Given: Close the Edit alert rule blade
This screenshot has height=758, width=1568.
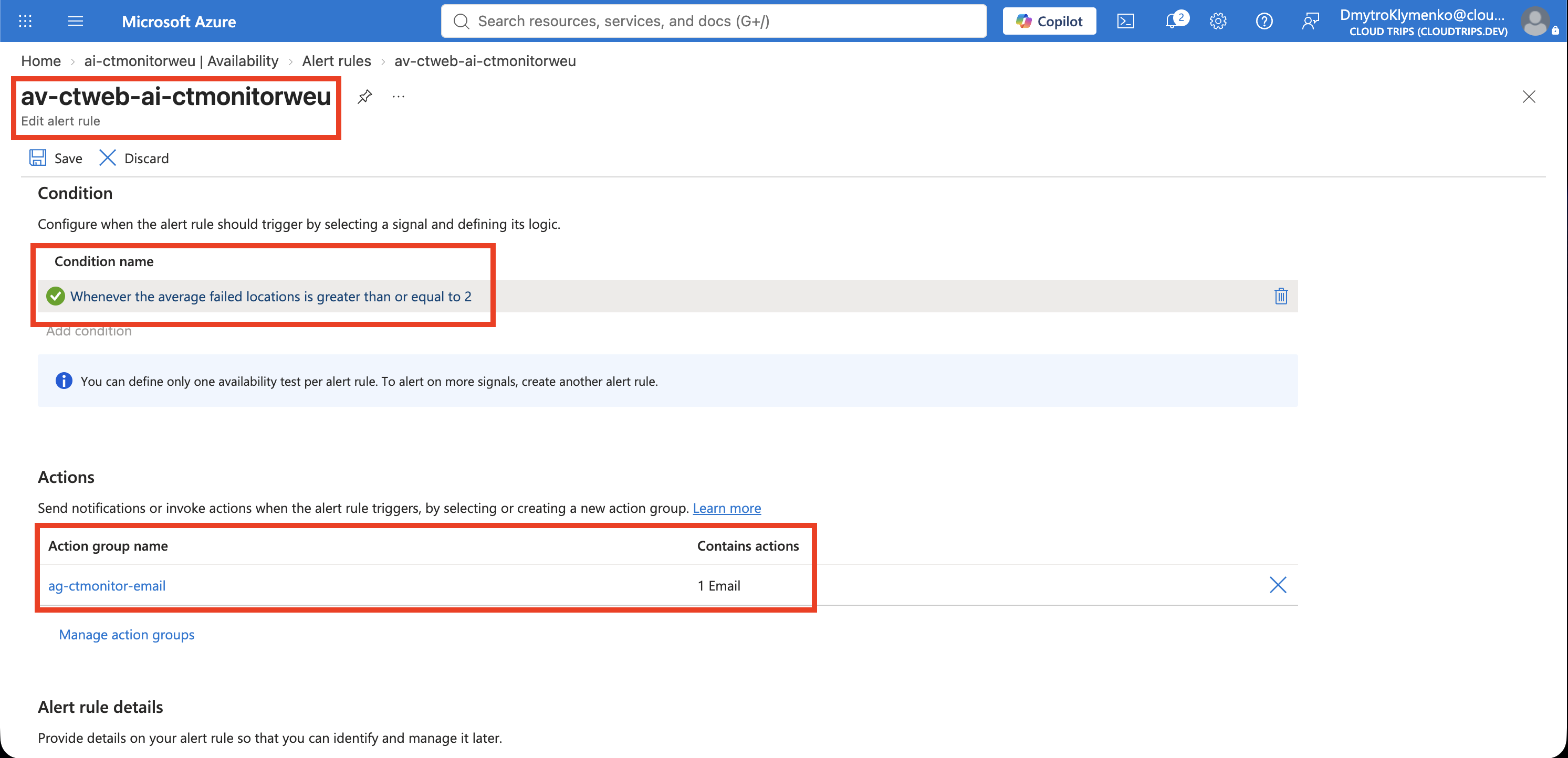Looking at the screenshot, I should click(1529, 97).
